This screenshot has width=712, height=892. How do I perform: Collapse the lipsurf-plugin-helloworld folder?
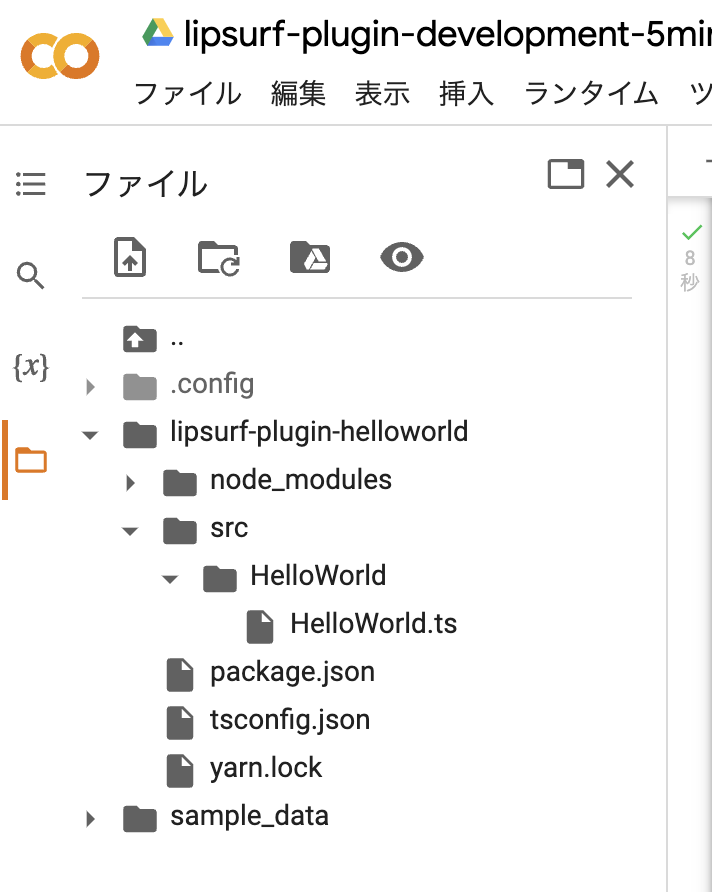[x=90, y=433]
